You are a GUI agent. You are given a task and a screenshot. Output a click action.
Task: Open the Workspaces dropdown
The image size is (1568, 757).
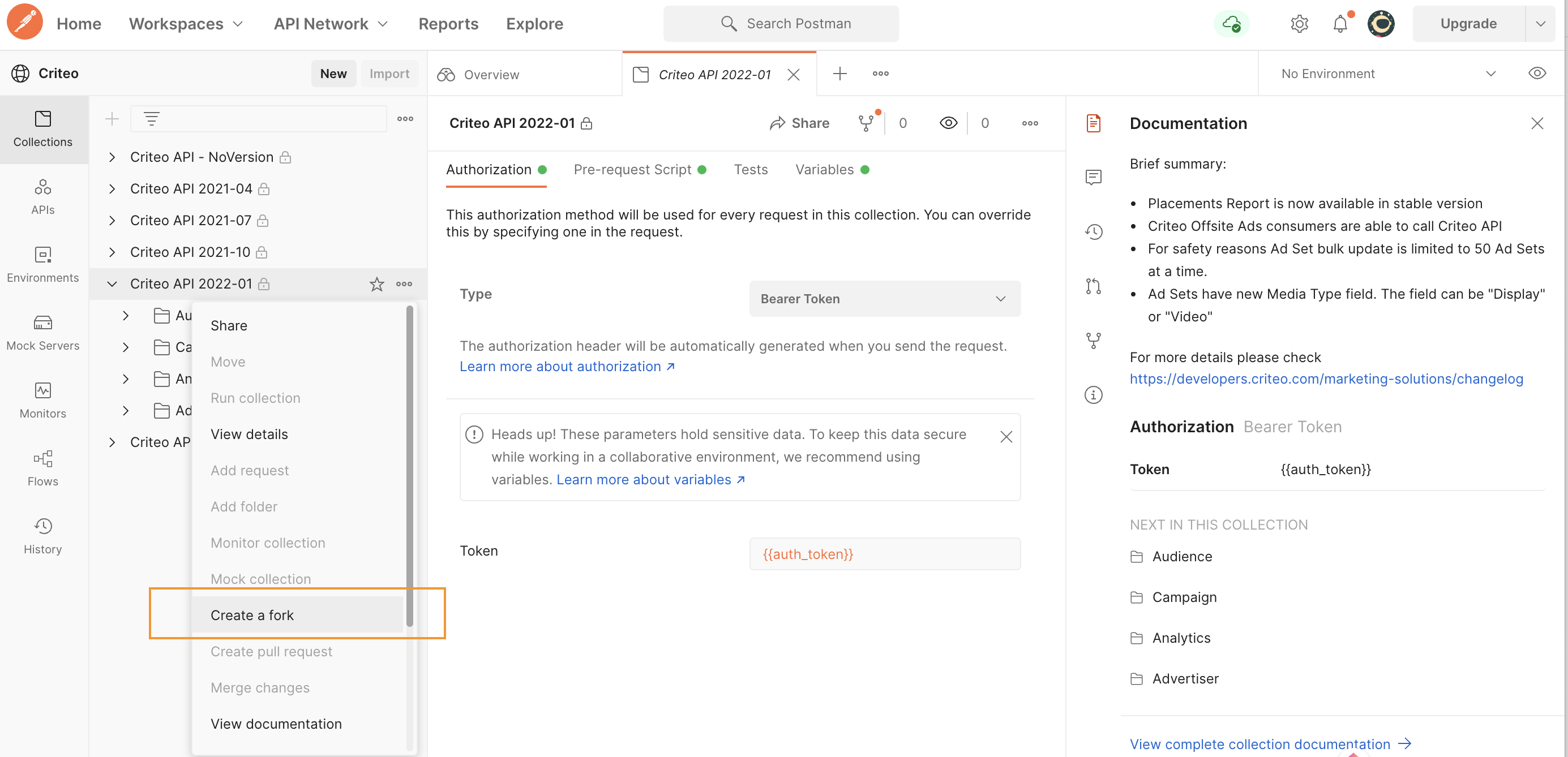pos(186,24)
